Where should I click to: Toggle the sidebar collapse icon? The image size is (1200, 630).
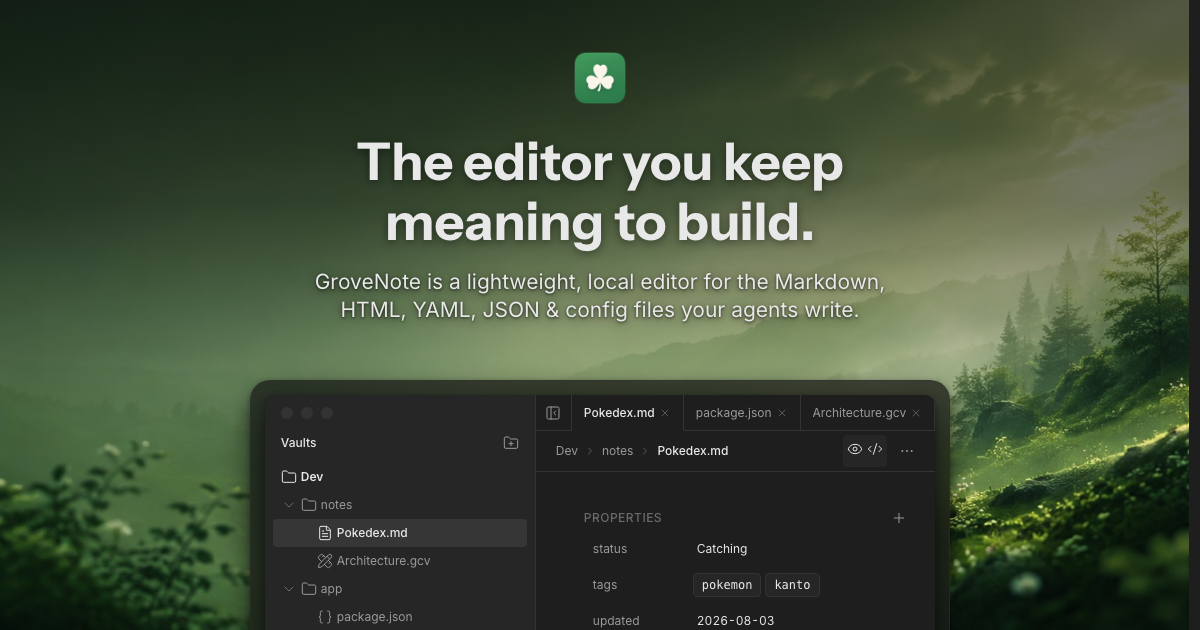[x=553, y=413]
